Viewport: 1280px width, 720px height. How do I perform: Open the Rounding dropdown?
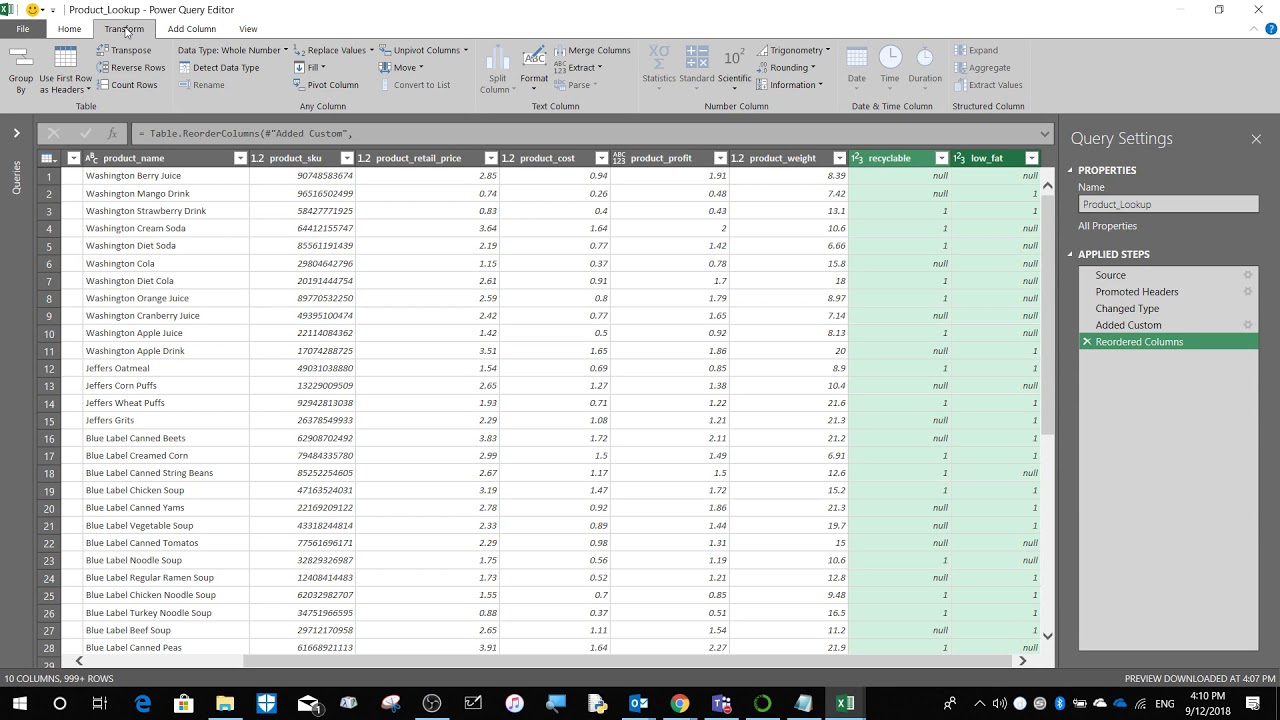[787, 68]
